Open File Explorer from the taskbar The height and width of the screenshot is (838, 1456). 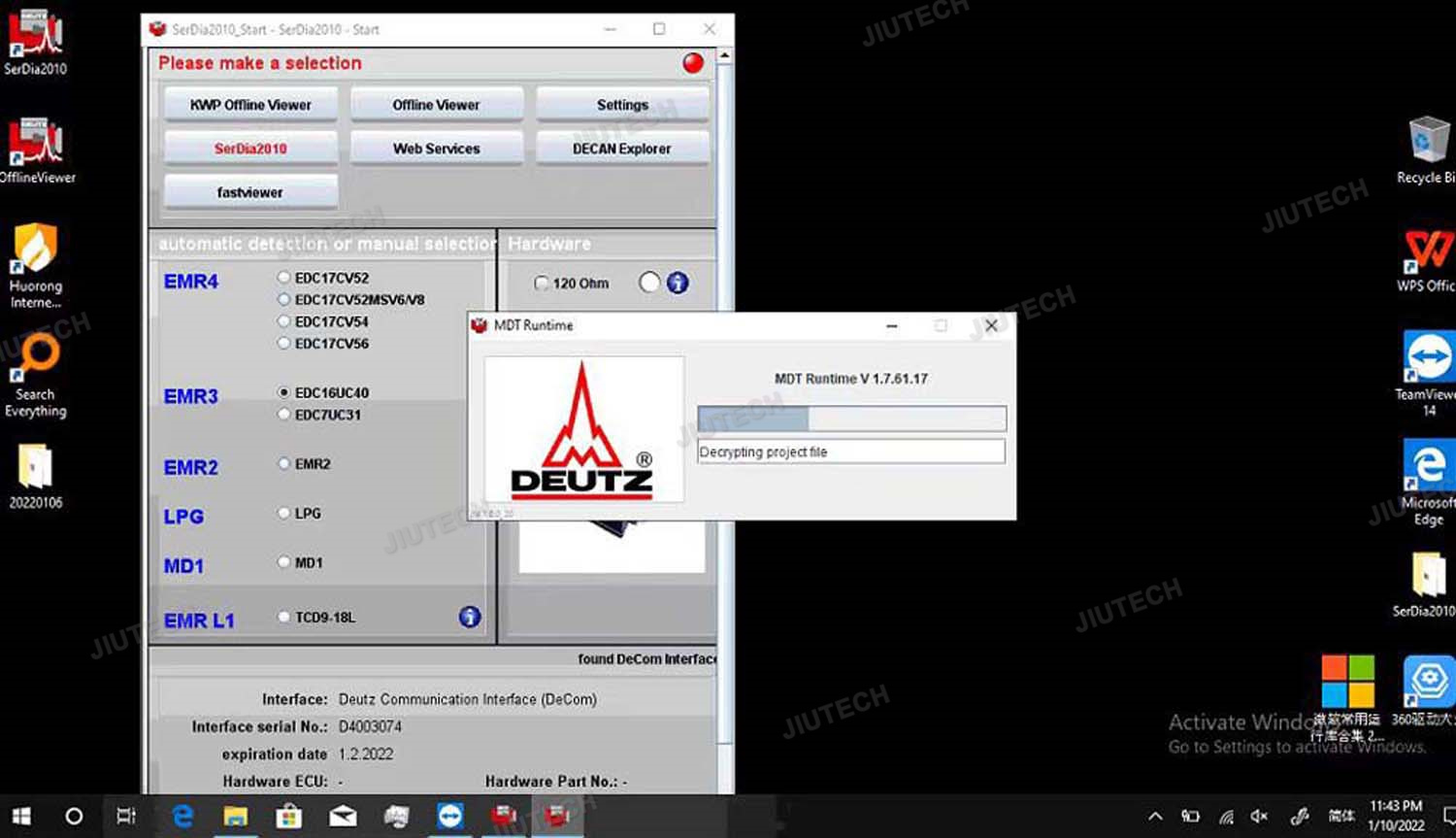[236, 817]
